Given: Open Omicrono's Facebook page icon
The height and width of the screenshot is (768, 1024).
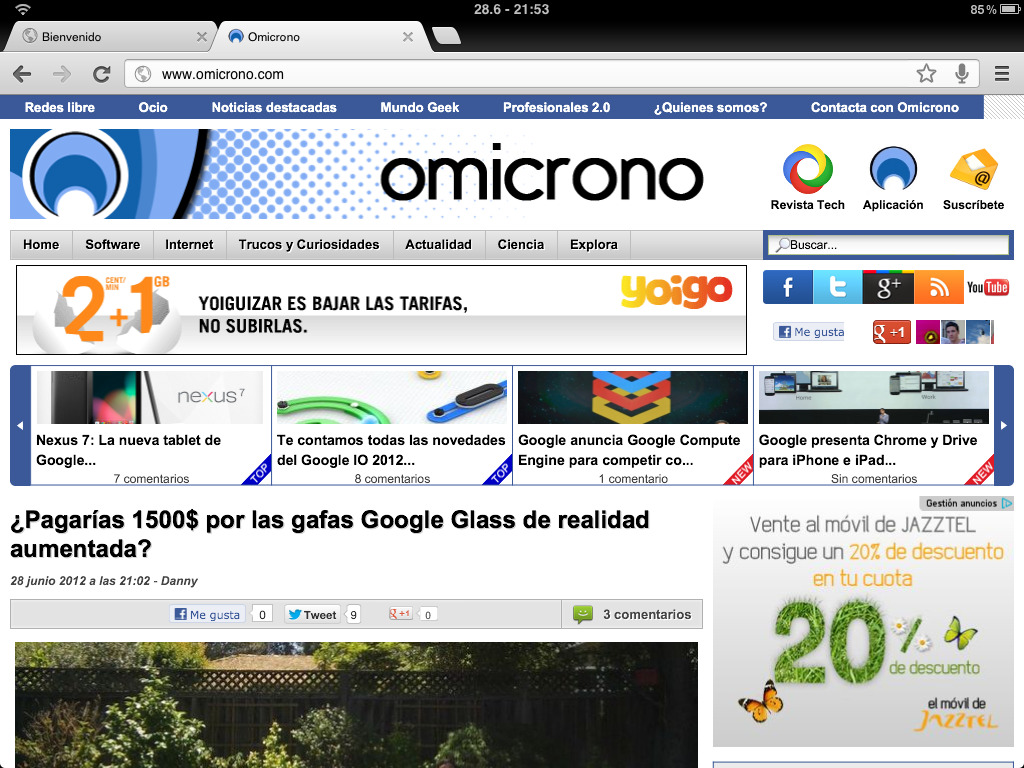Looking at the screenshot, I should coord(788,288).
